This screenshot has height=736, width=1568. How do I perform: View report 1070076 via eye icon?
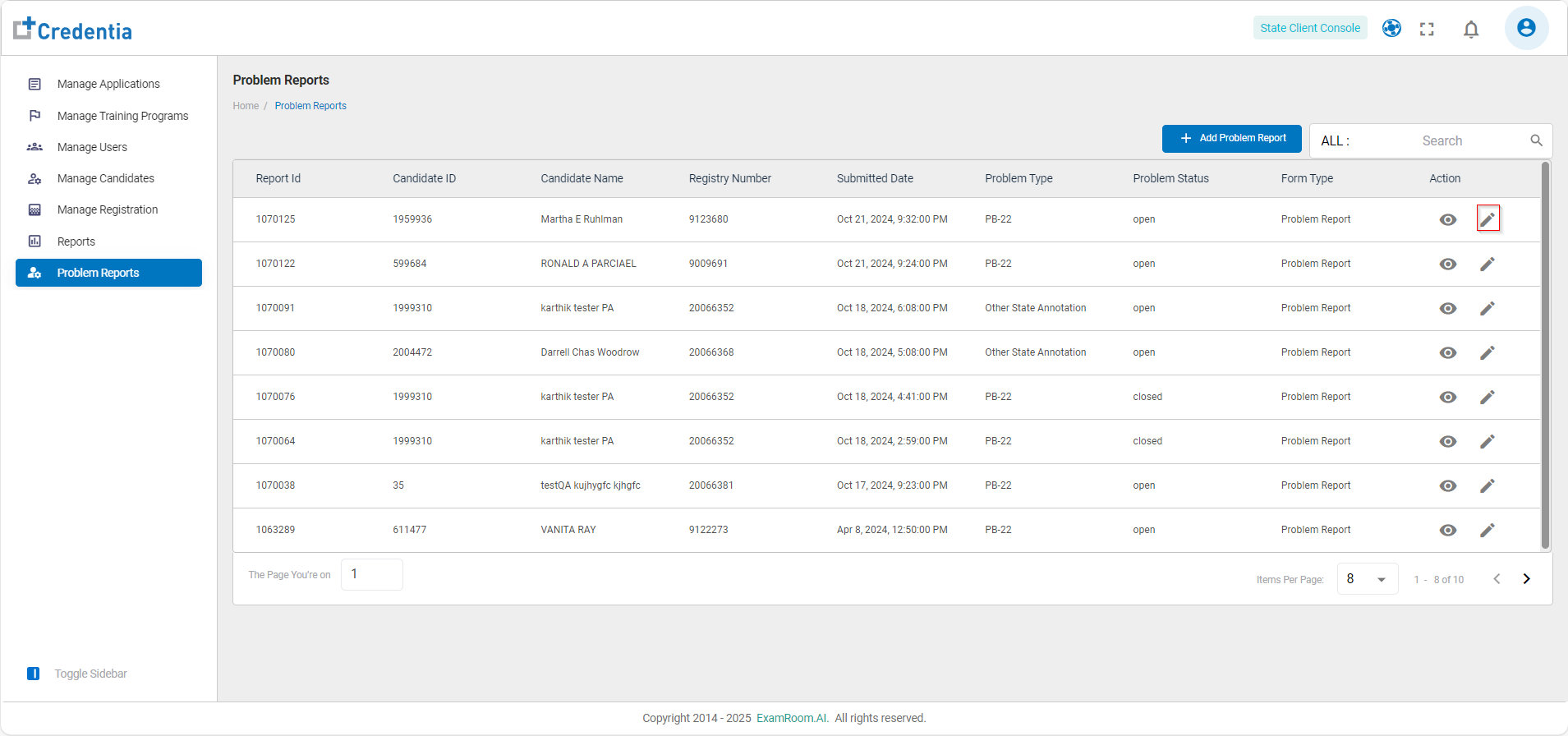point(1448,397)
